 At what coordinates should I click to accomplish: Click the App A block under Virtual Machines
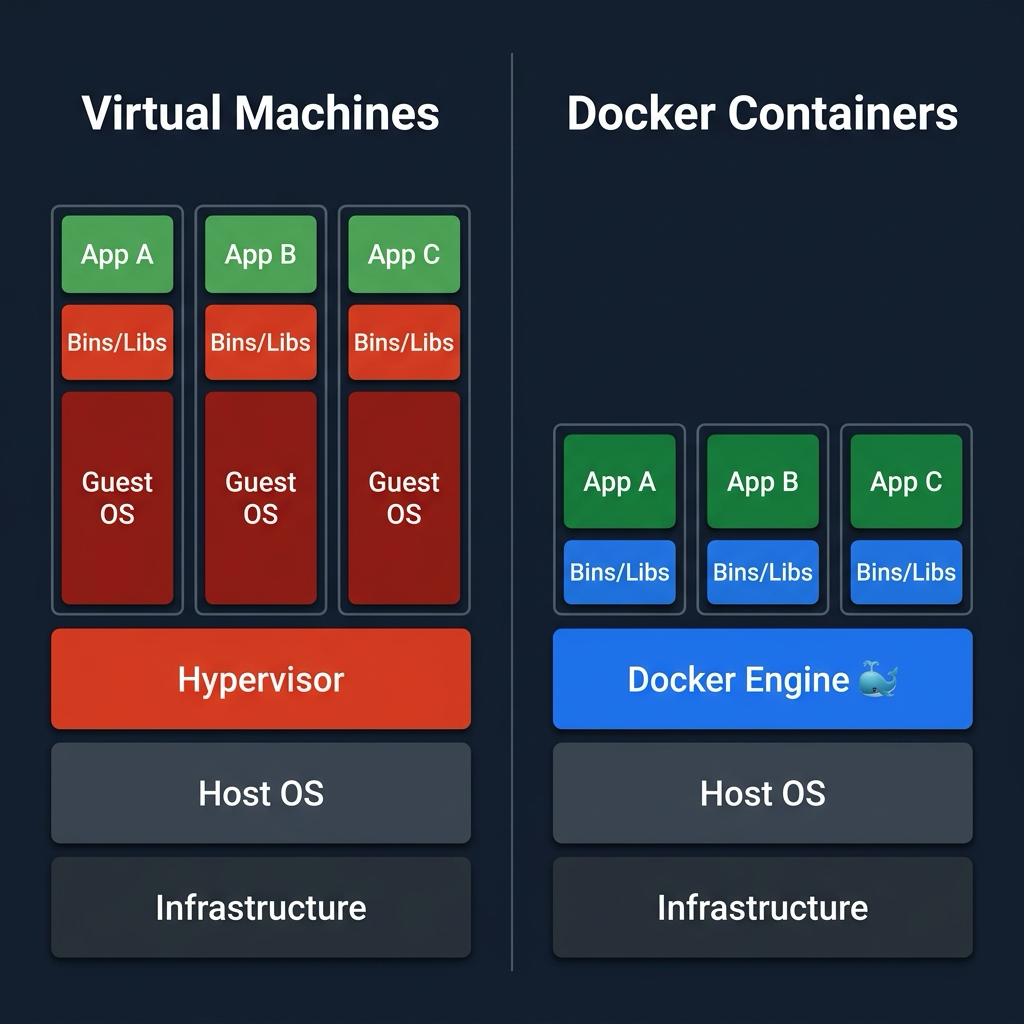pyautogui.click(x=118, y=254)
